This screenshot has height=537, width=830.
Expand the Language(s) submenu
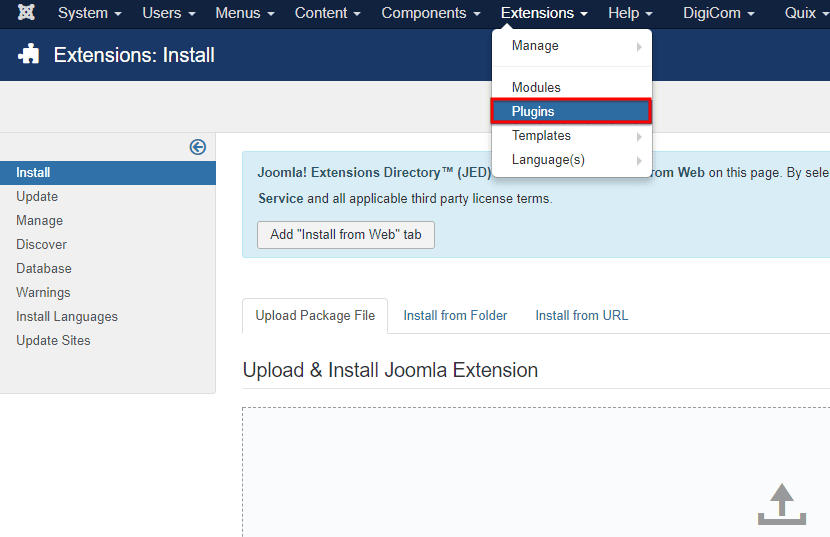coord(571,160)
